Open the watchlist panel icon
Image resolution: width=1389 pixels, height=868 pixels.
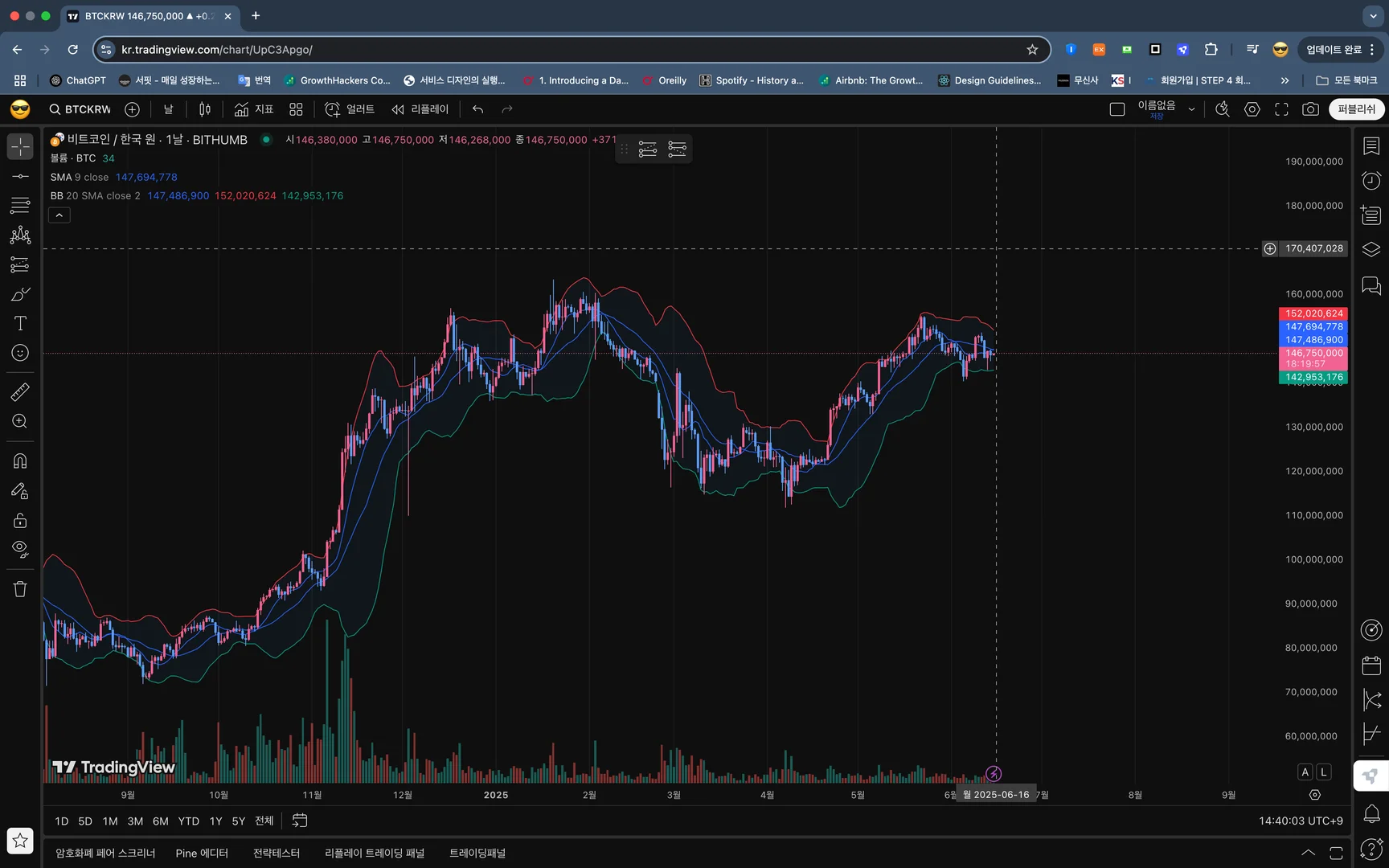click(x=1371, y=145)
